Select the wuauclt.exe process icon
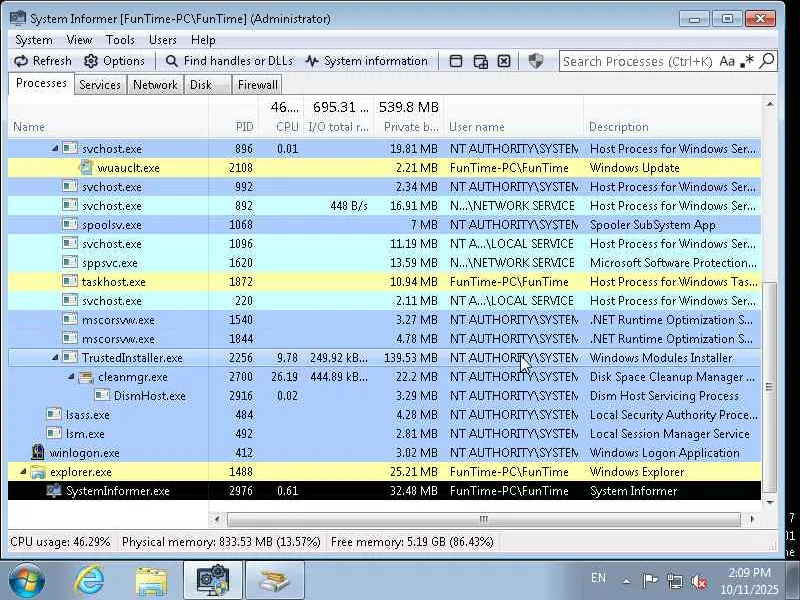The width and height of the screenshot is (800, 600). (86, 167)
